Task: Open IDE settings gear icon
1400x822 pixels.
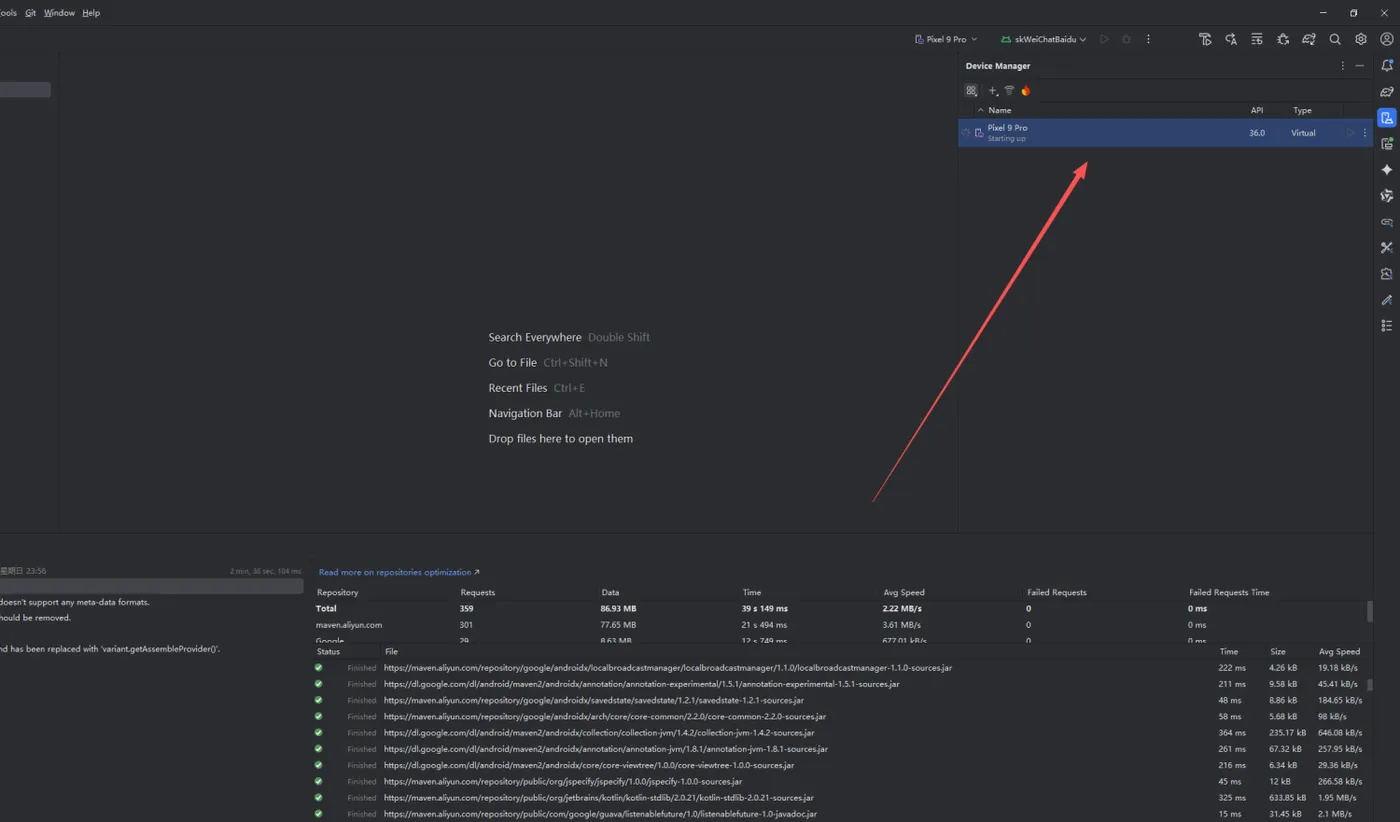Action: (1361, 39)
